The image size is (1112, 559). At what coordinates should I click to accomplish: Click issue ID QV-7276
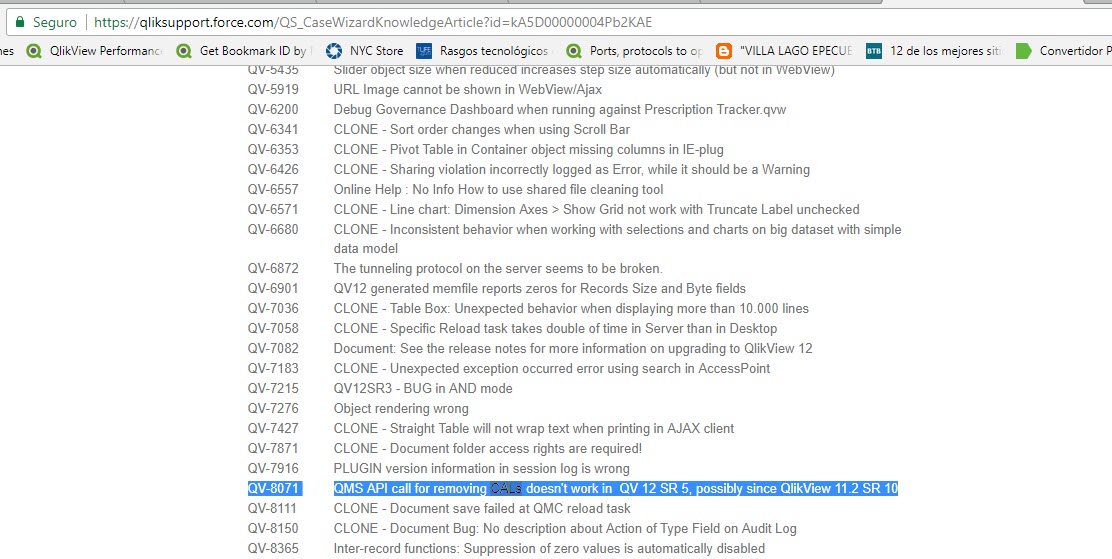tap(273, 409)
